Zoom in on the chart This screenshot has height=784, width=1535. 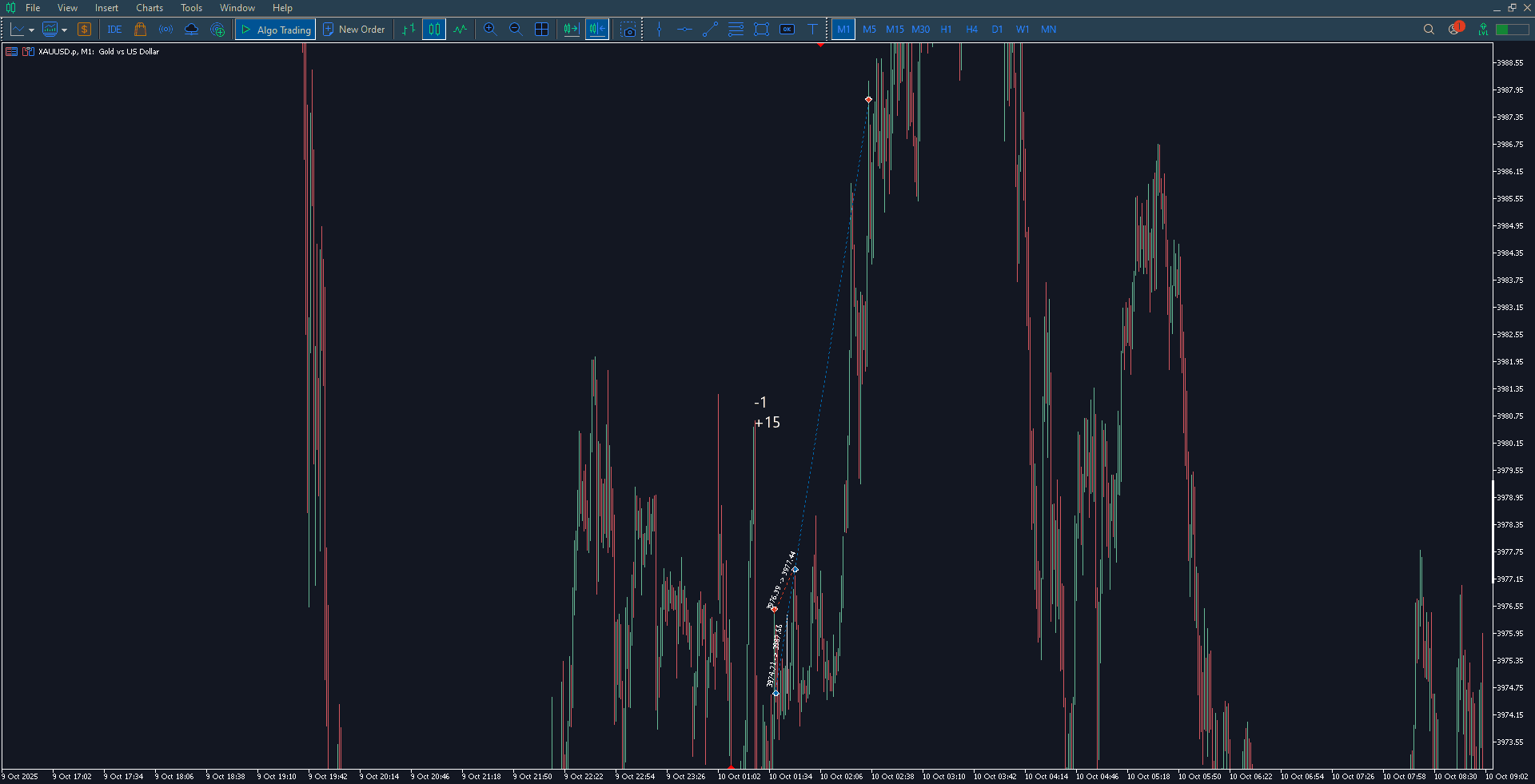[x=490, y=30]
